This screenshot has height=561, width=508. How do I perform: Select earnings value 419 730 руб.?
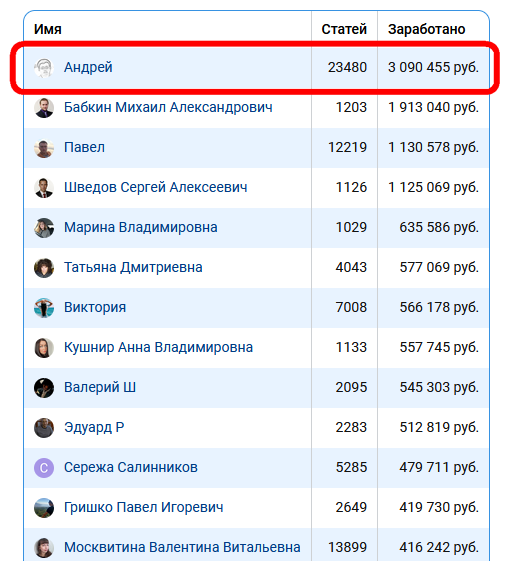[x=439, y=507]
